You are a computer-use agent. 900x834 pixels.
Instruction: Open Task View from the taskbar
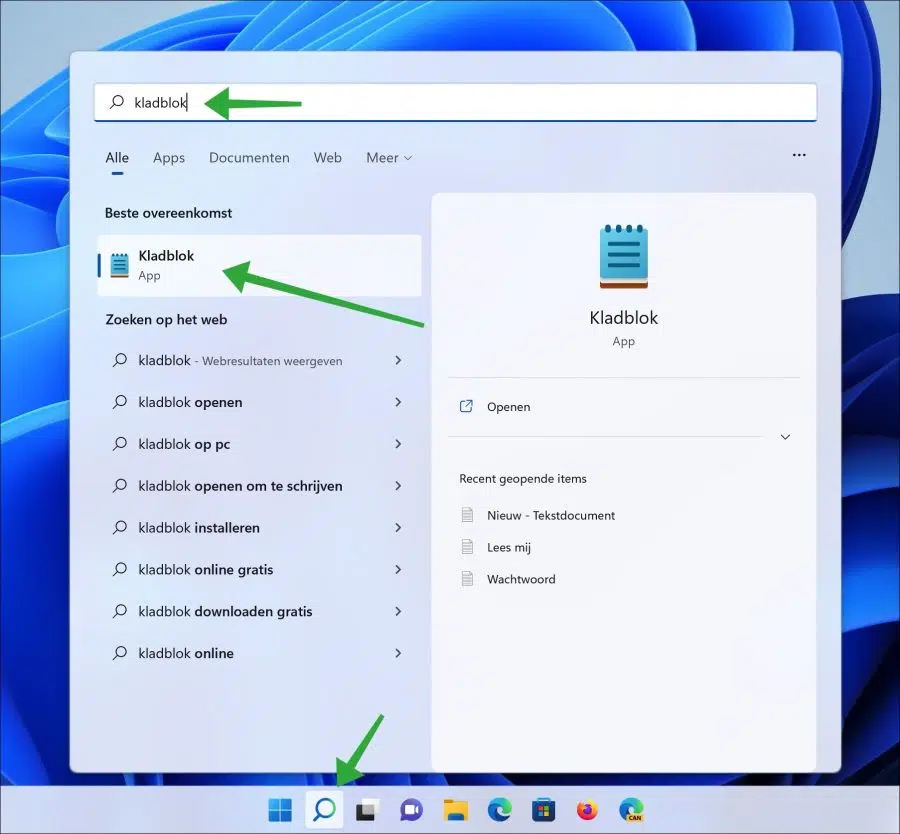pos(367,810)
